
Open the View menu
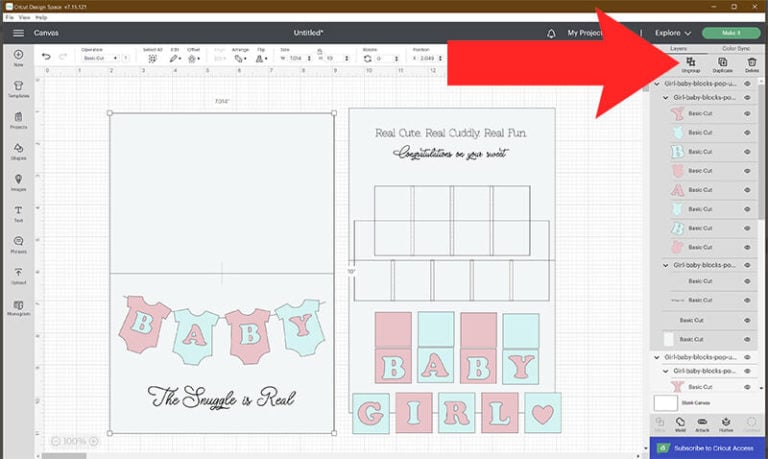click(x=24, y=17)
